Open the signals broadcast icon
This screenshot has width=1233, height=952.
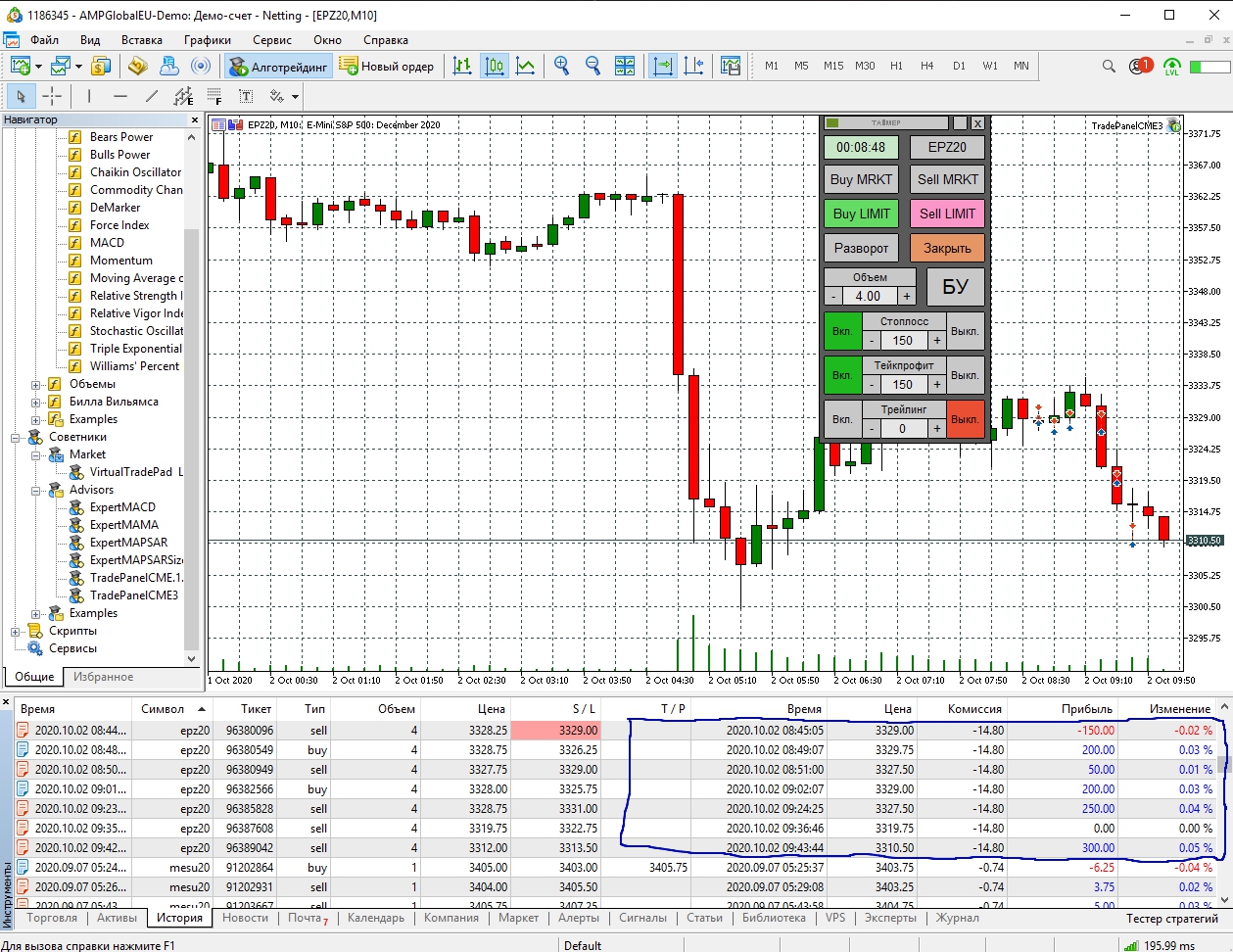[201, 66]
